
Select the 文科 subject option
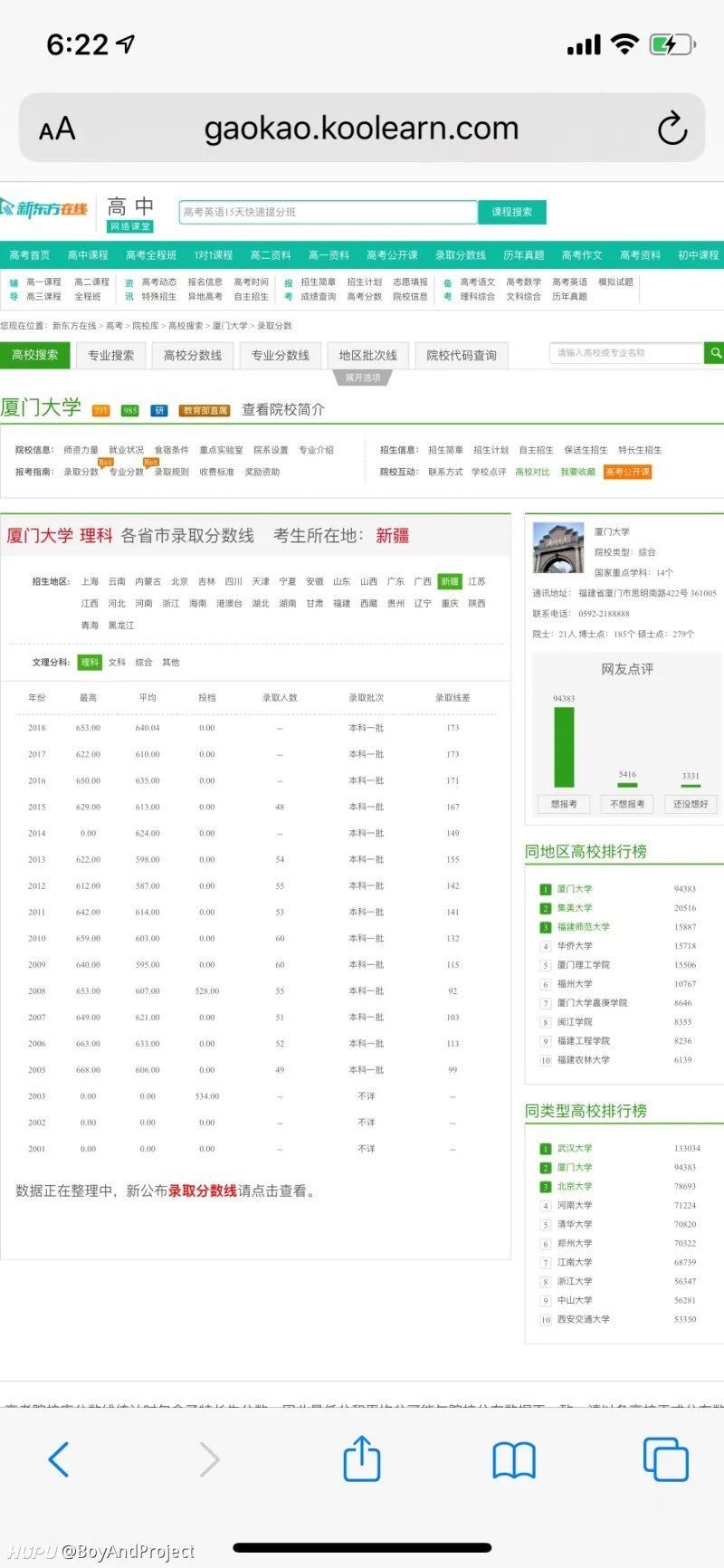pos(117,662)
